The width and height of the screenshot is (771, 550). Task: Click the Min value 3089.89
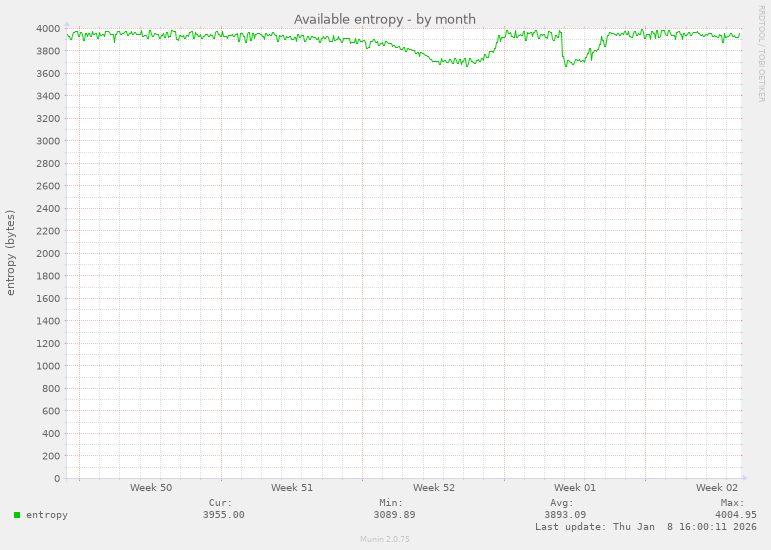[x=394, y=515]
